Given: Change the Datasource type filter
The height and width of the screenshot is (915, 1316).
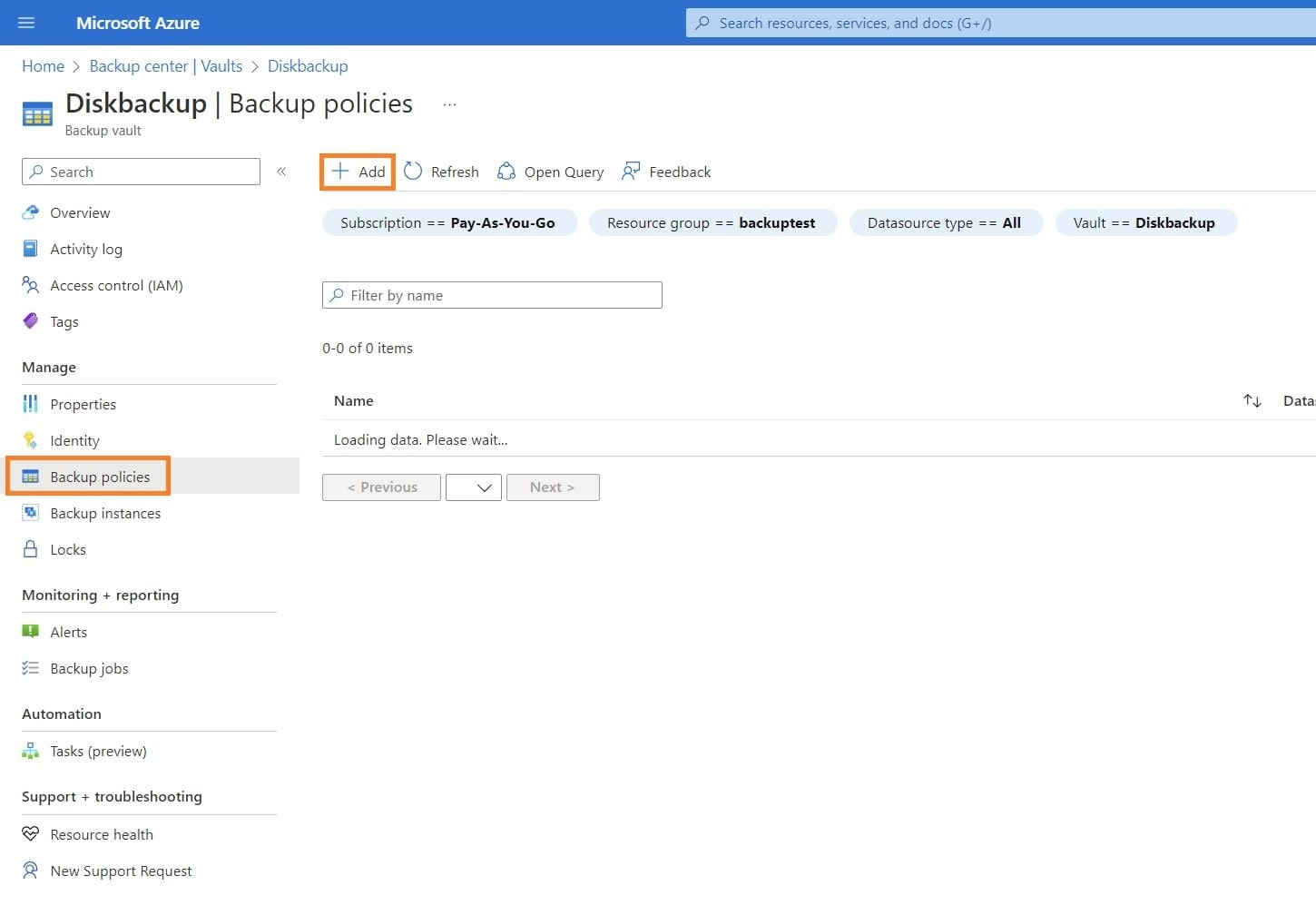Looking at the screenshot, I should tap(944, 223).
